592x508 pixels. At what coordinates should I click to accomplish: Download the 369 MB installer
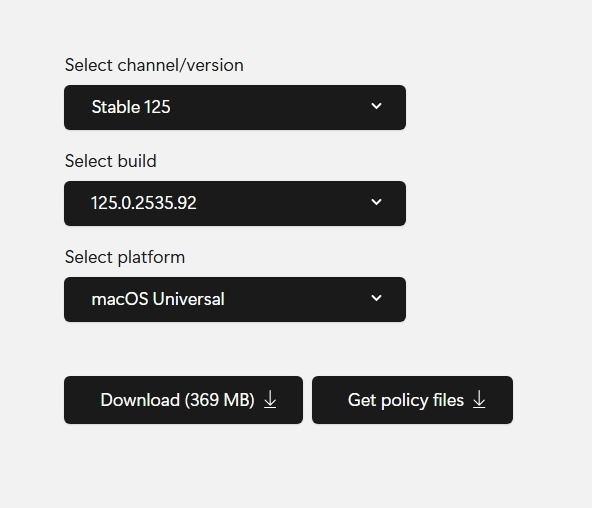[183, 400]
